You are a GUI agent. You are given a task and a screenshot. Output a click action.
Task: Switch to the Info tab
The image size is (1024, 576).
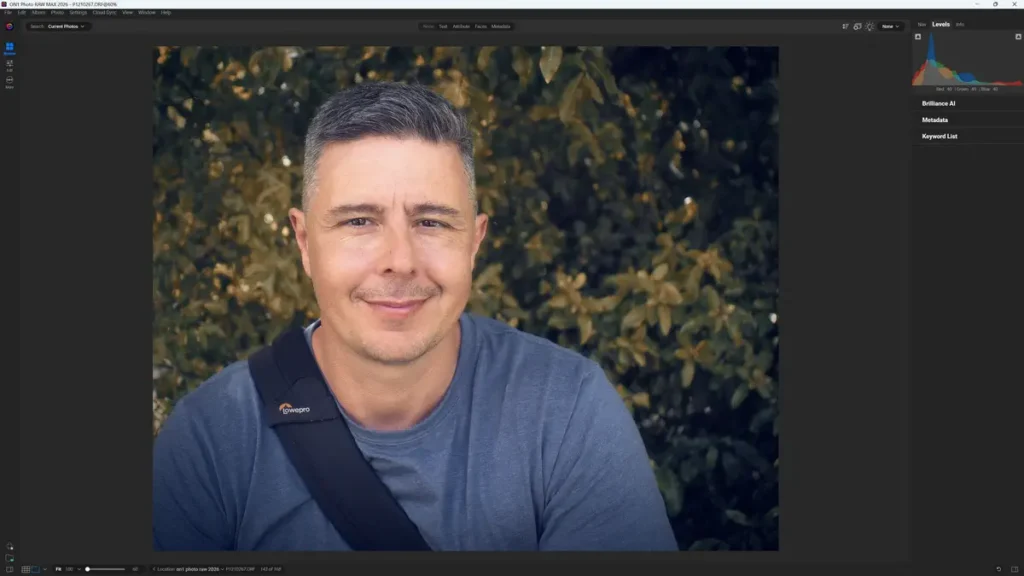tap(959, 24)
